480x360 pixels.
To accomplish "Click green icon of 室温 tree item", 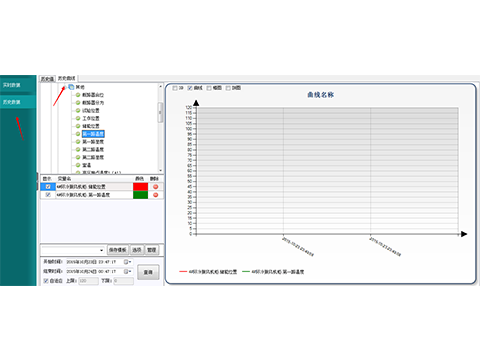I will [78, 165].
